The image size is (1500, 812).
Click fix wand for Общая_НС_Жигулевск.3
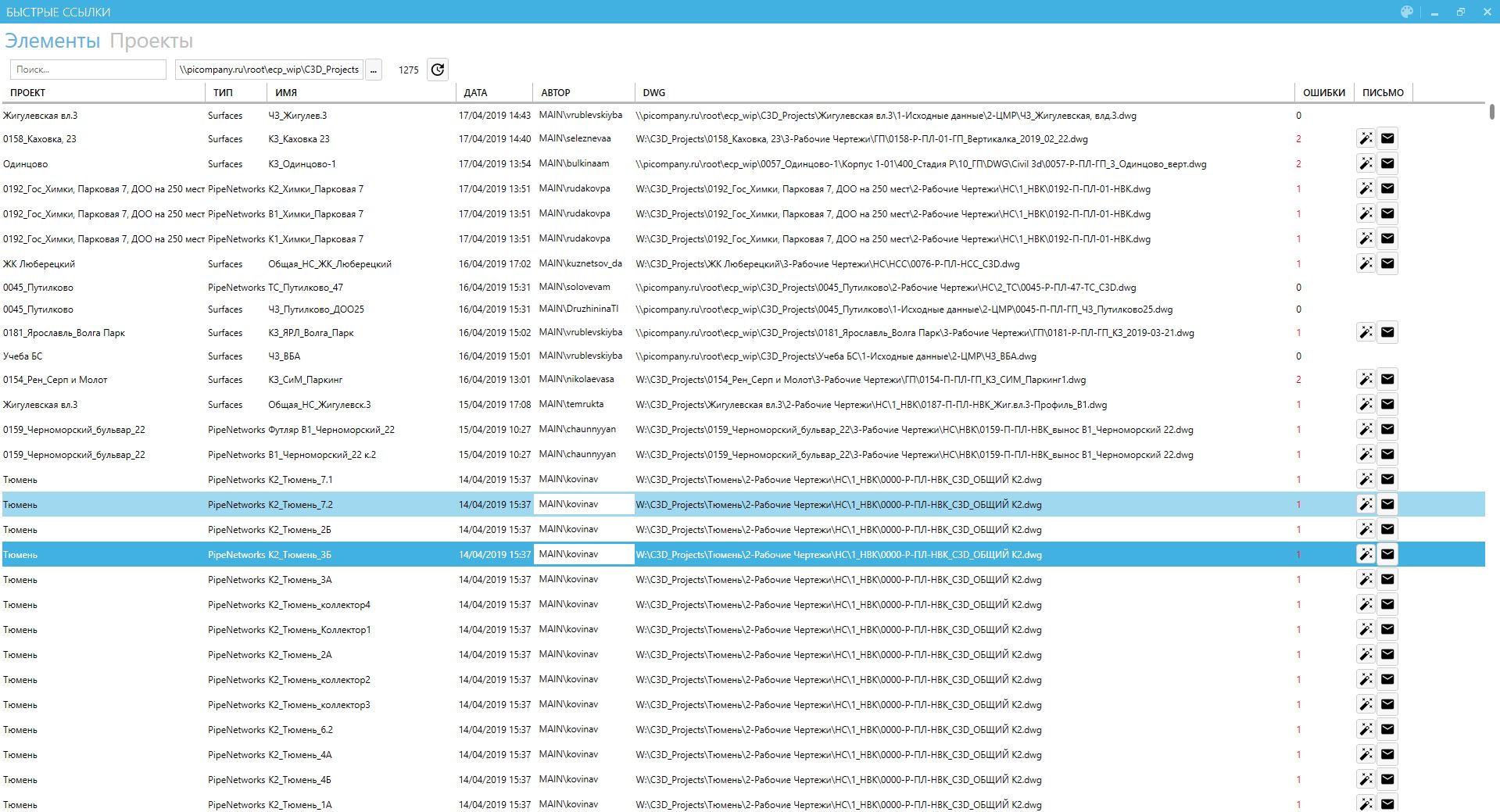coord(1366,404)
